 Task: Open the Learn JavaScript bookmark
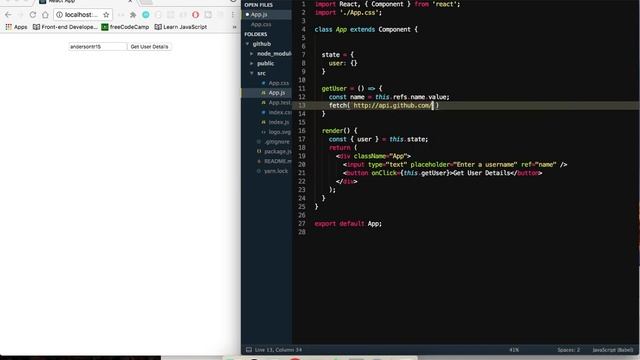coord(181,27)
